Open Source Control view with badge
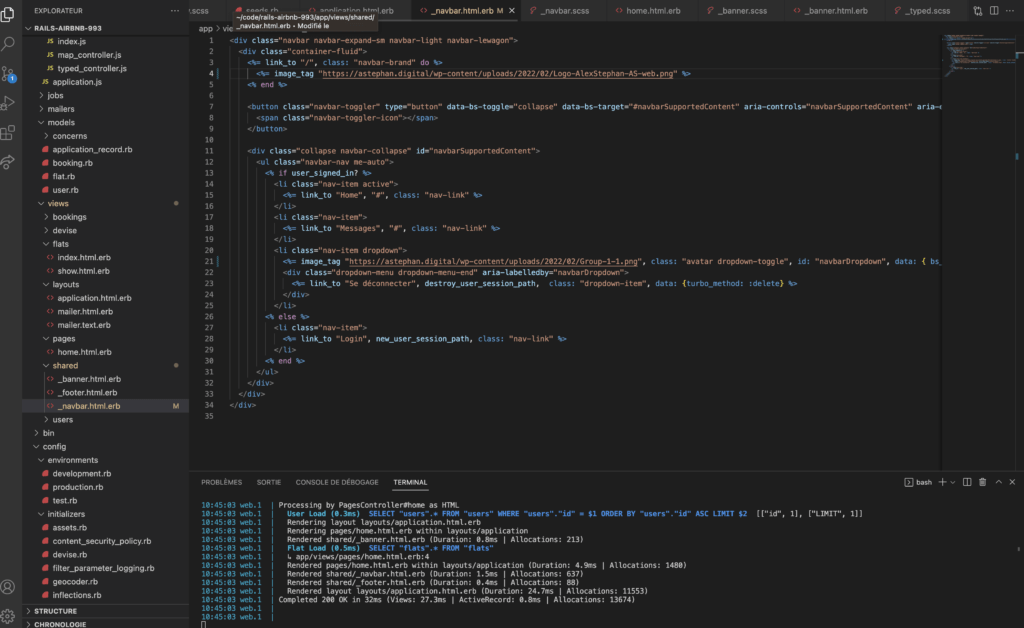The height and width of the screenshot is (628, 1024). 9,74
